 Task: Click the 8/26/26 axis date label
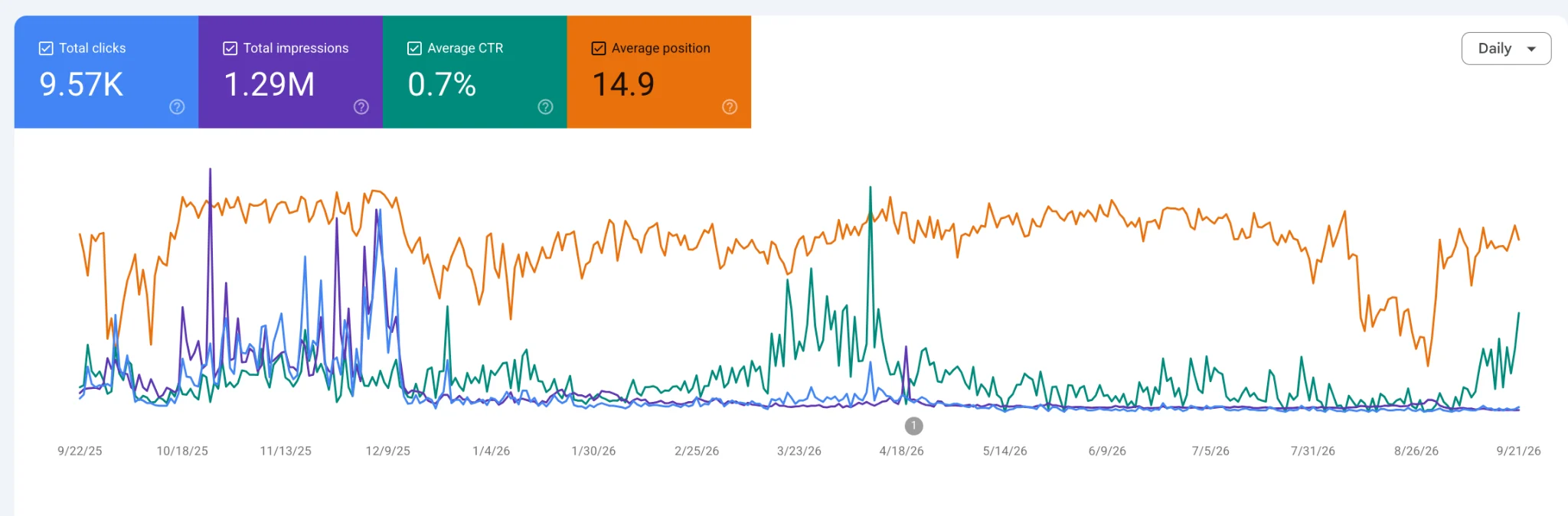click(x=1416, y=451)
